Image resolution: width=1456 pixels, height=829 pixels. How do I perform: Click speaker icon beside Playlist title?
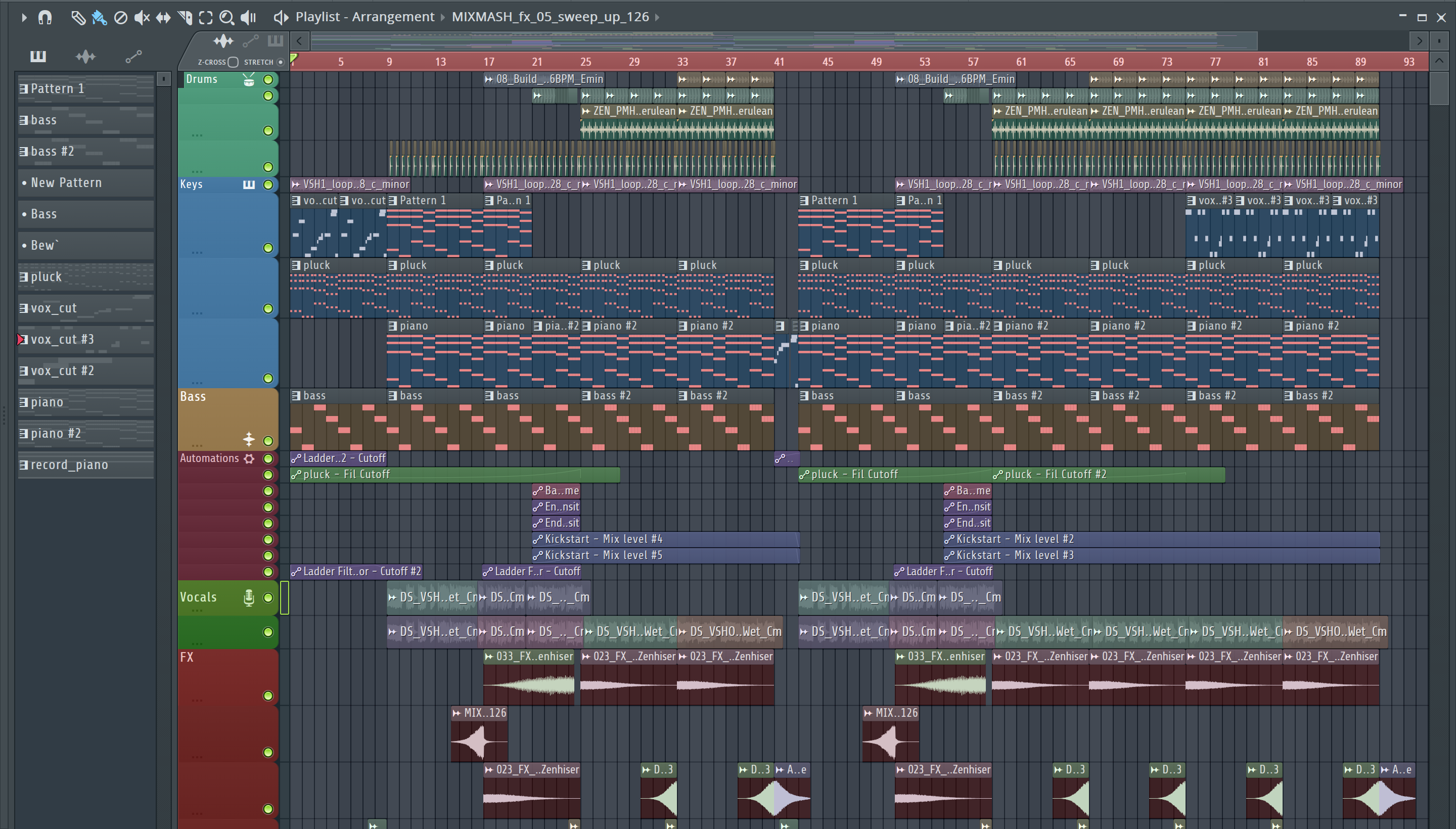pos(280,18)
